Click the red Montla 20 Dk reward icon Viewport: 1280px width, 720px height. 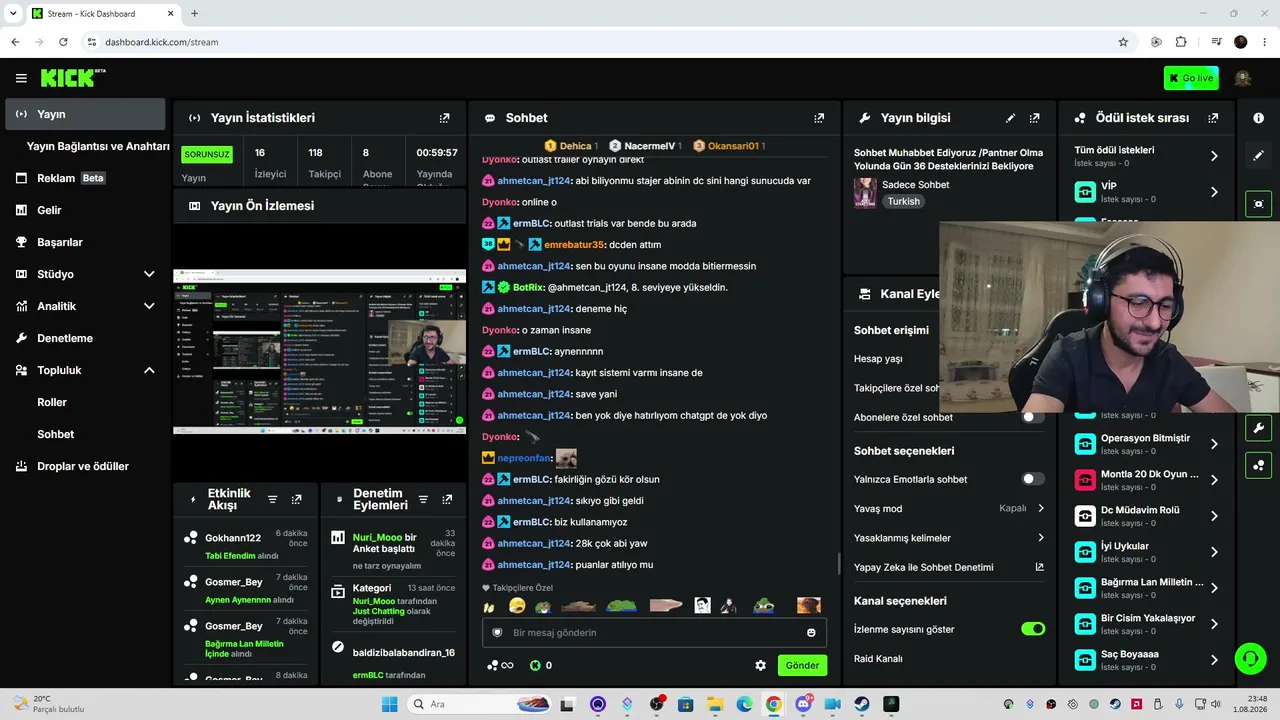point(1085,480)
